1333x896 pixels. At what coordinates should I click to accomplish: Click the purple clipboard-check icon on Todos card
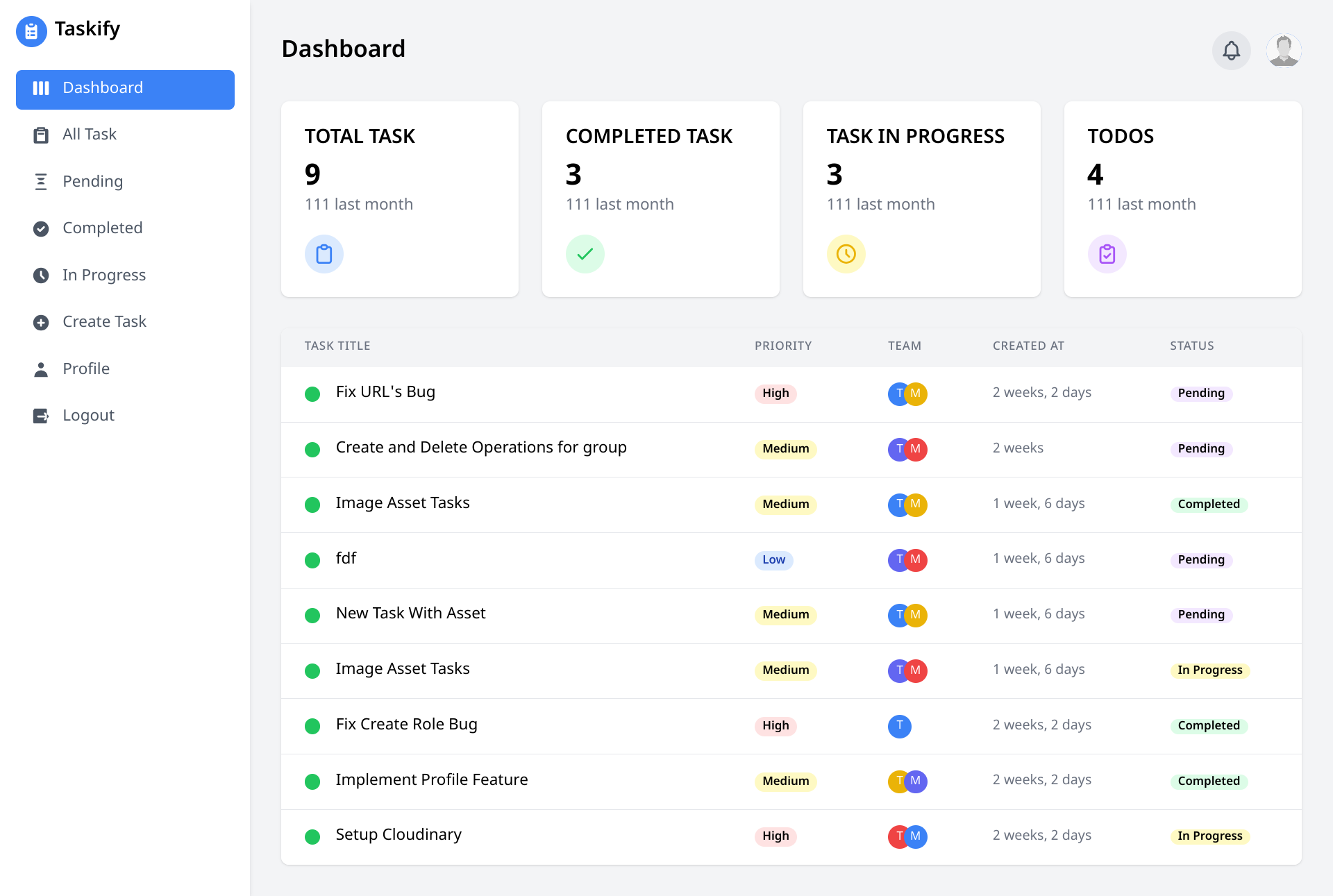pos(1107,254)
